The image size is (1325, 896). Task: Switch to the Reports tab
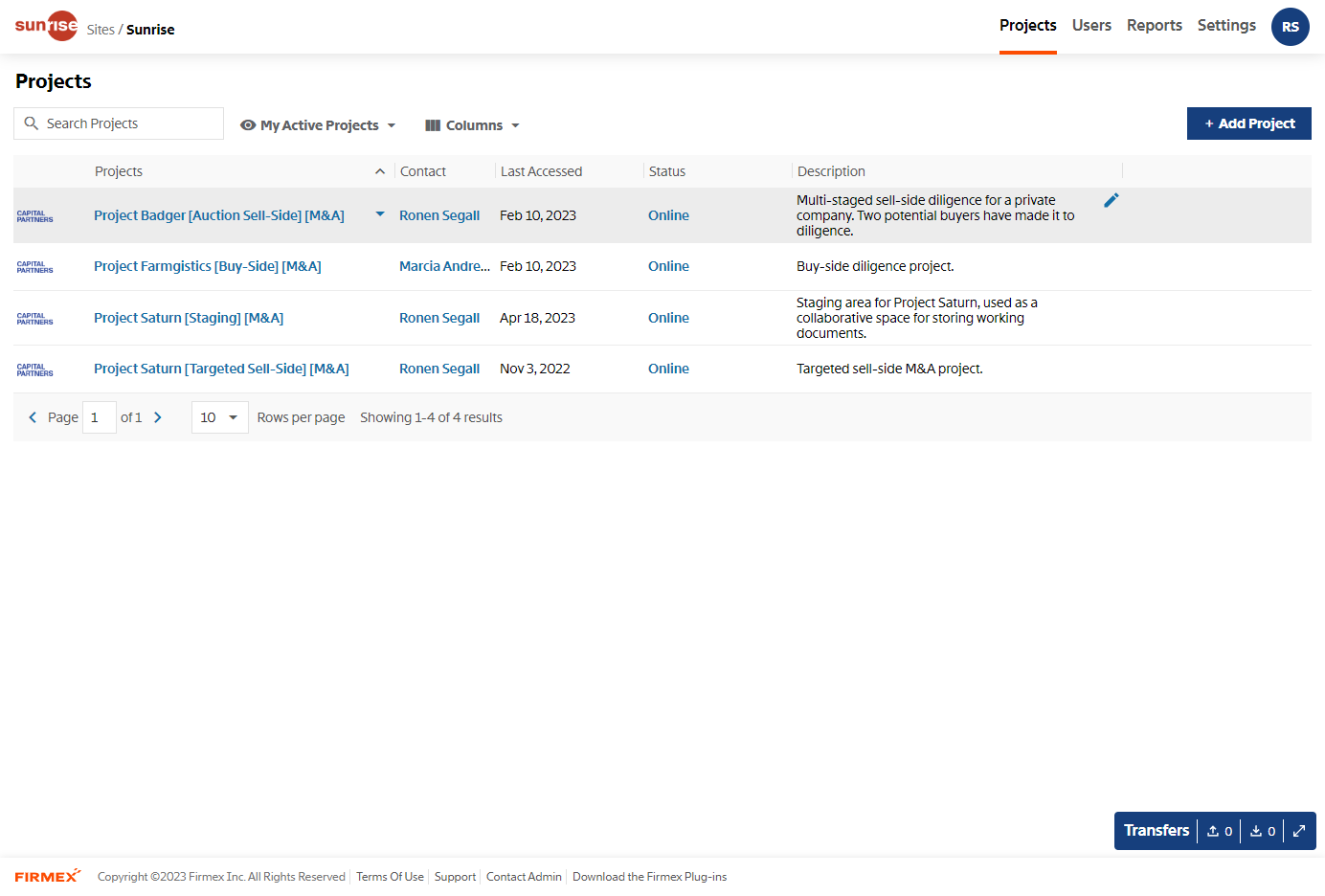coord(1154,26)
